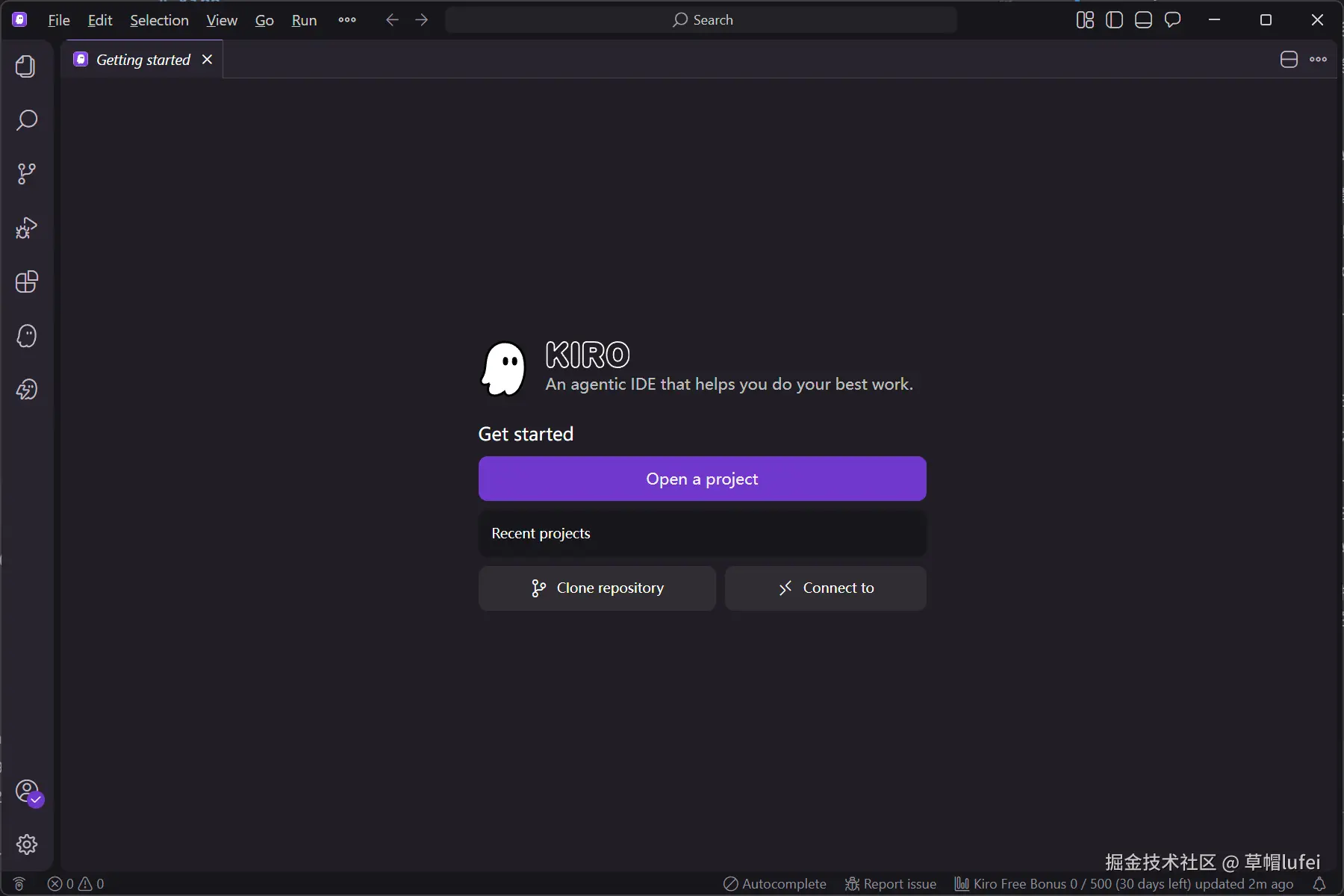Open the Selection menu
1344x896 pixels.
coord(159,20)
